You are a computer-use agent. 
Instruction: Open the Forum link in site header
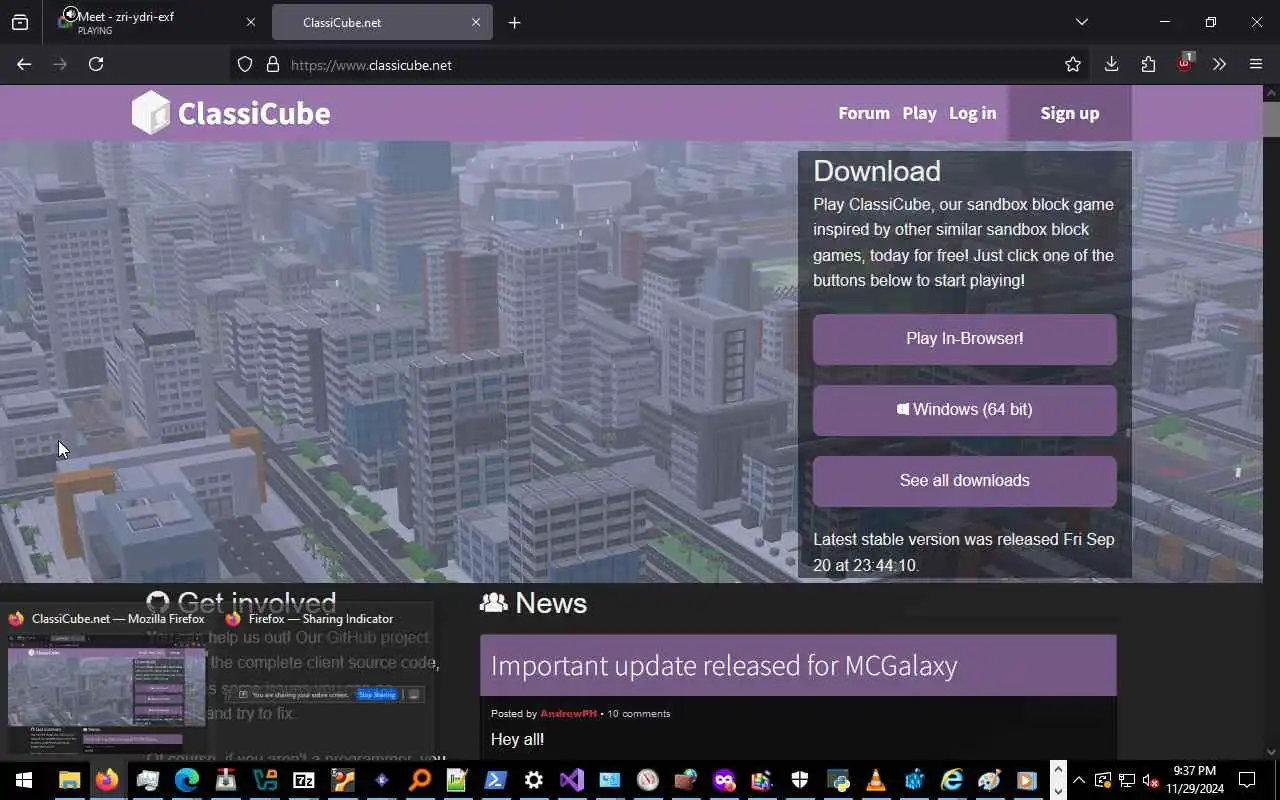click(x=864, y=113)
